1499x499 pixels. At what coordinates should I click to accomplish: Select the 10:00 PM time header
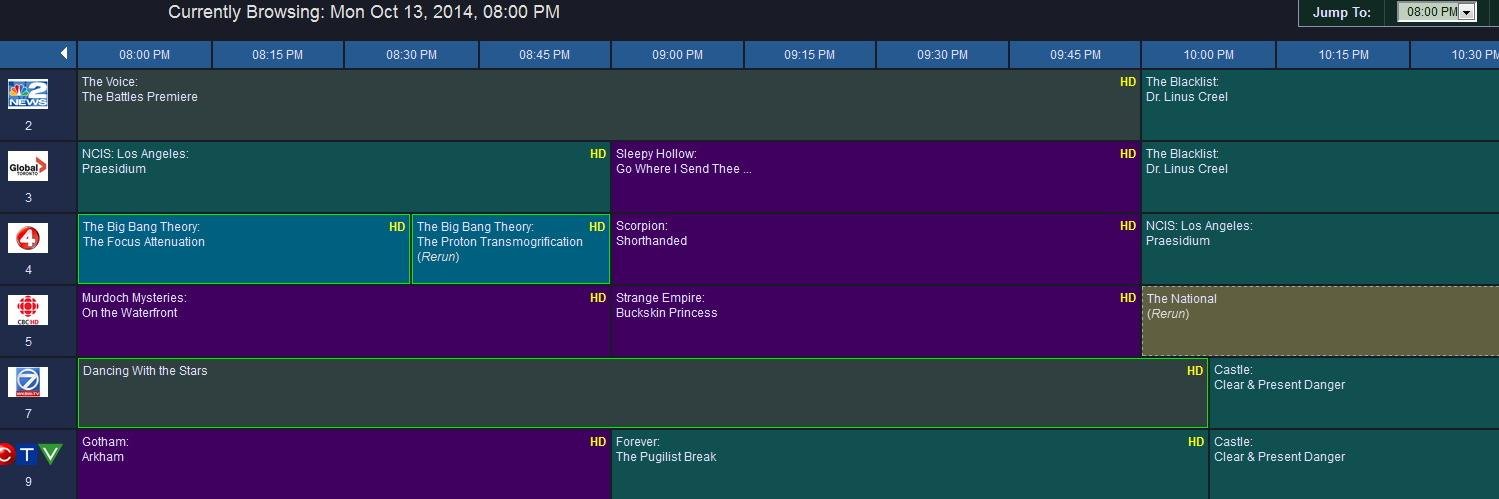tap(1208, 55)
